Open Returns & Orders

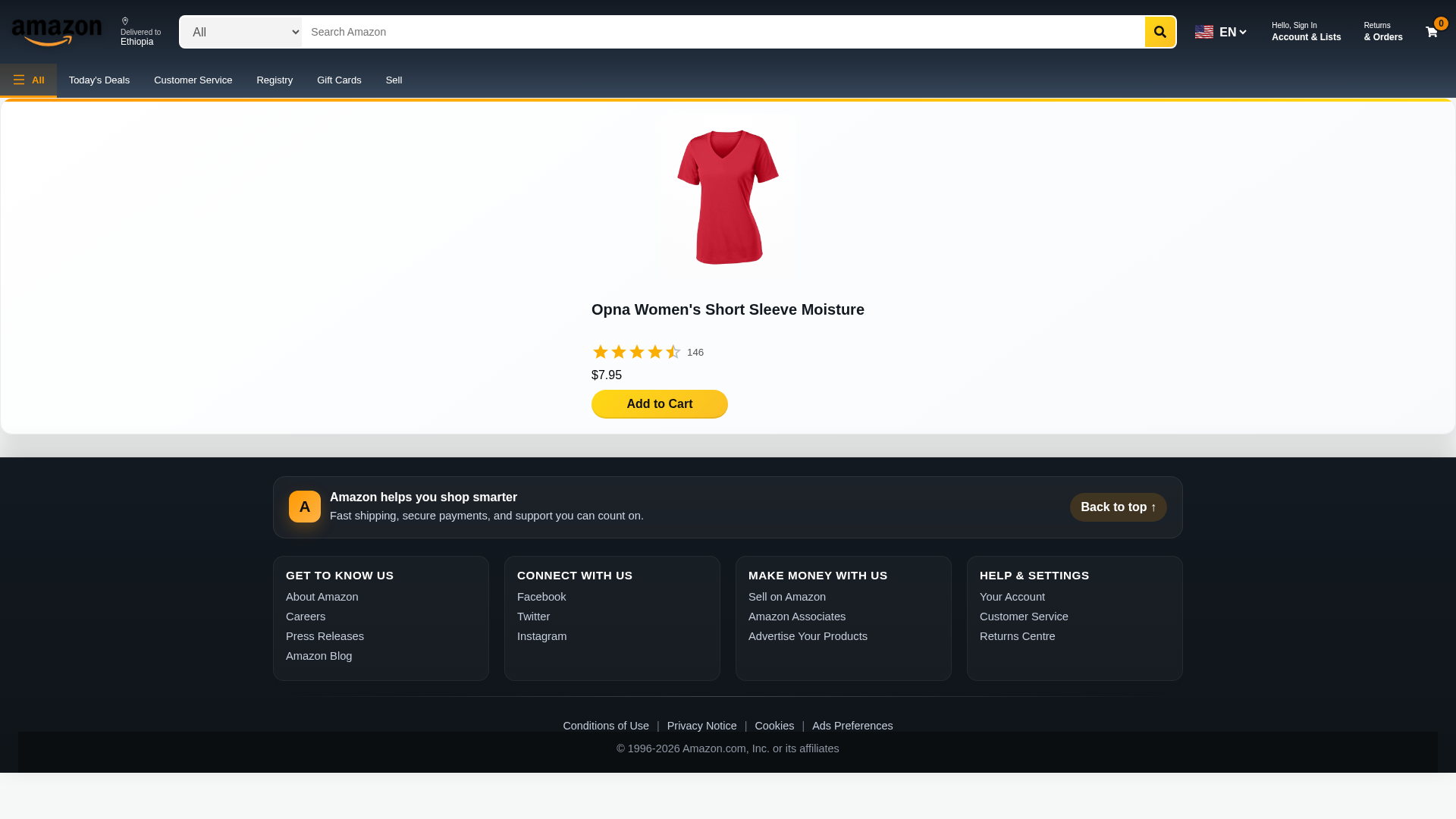point(1383,32)
